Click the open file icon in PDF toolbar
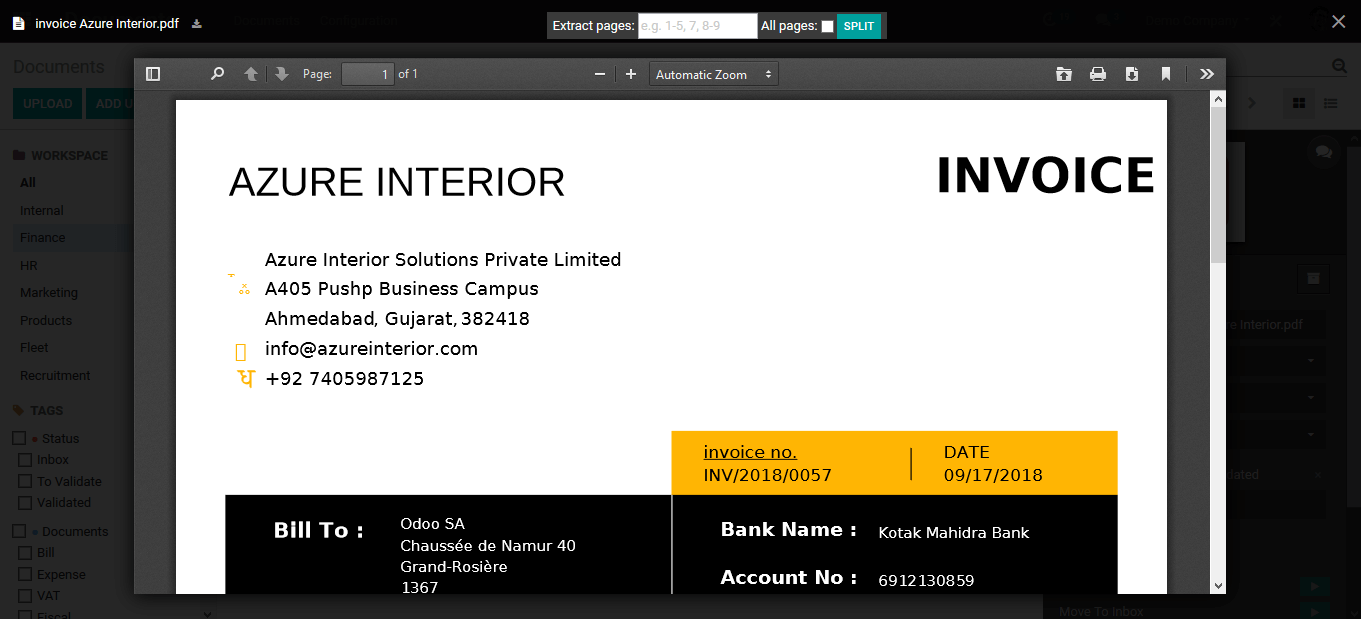The height and width of the screenshot is (619, 1361). 1064,74
